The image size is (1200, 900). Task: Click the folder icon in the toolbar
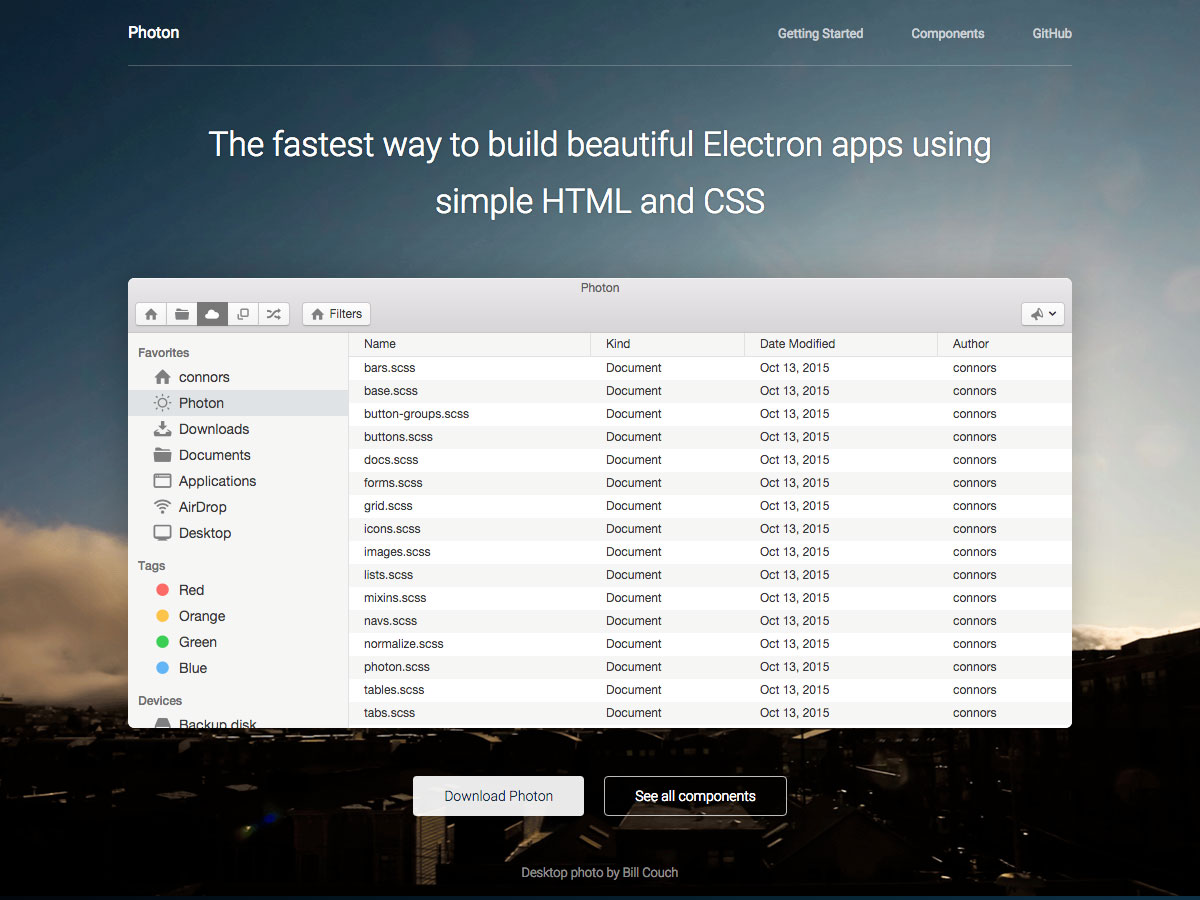point(182,314)
